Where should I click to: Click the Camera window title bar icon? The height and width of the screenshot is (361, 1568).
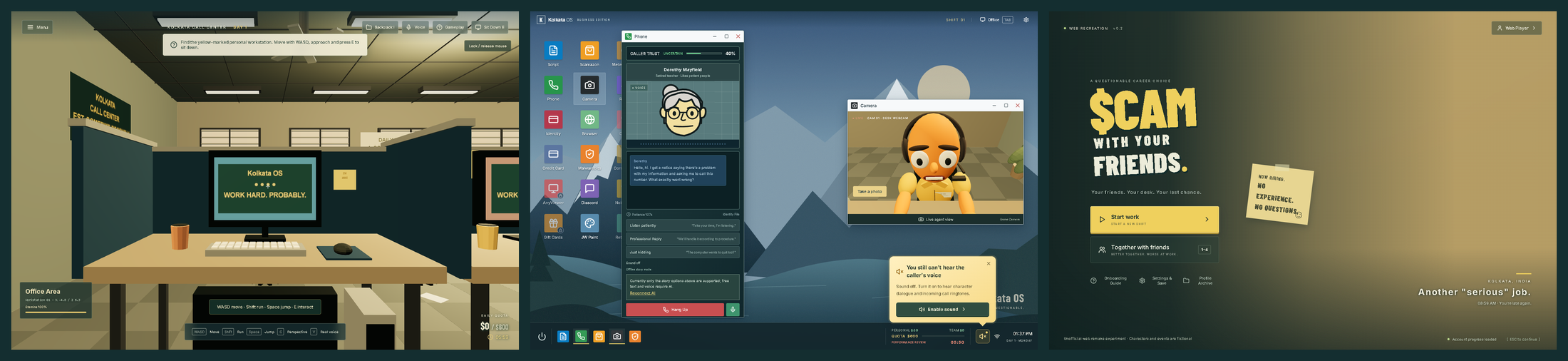[x=855, y=106]
